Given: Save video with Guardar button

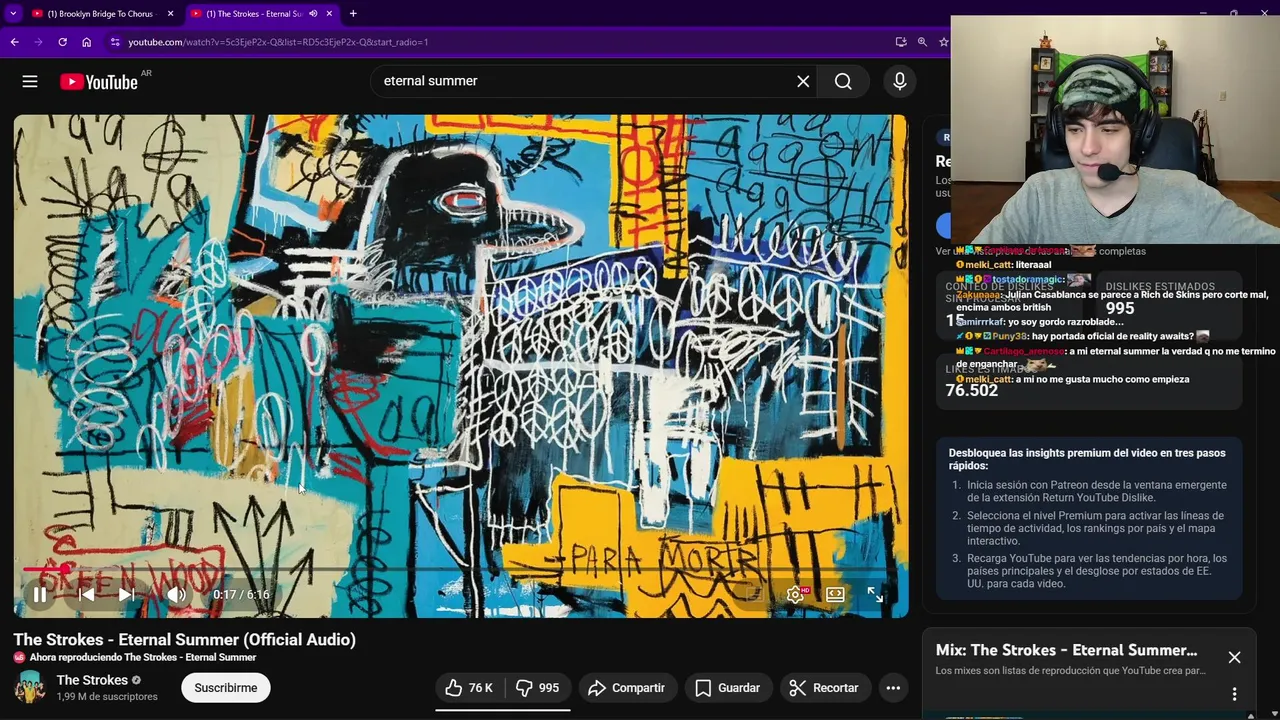Looking at the screenshot, I should (727, 688).
